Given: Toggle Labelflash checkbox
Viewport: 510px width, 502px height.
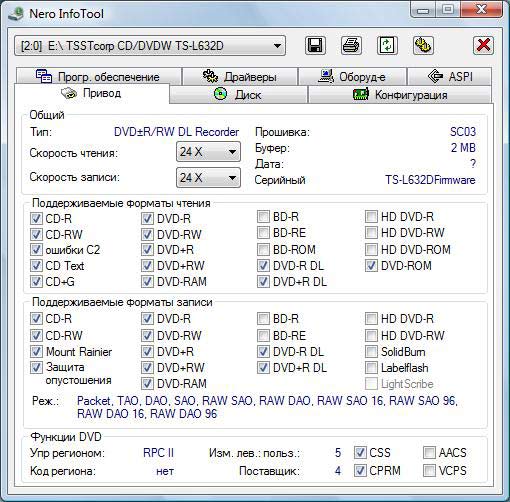Looking at the screenshot, I should (x=371, y=368).
